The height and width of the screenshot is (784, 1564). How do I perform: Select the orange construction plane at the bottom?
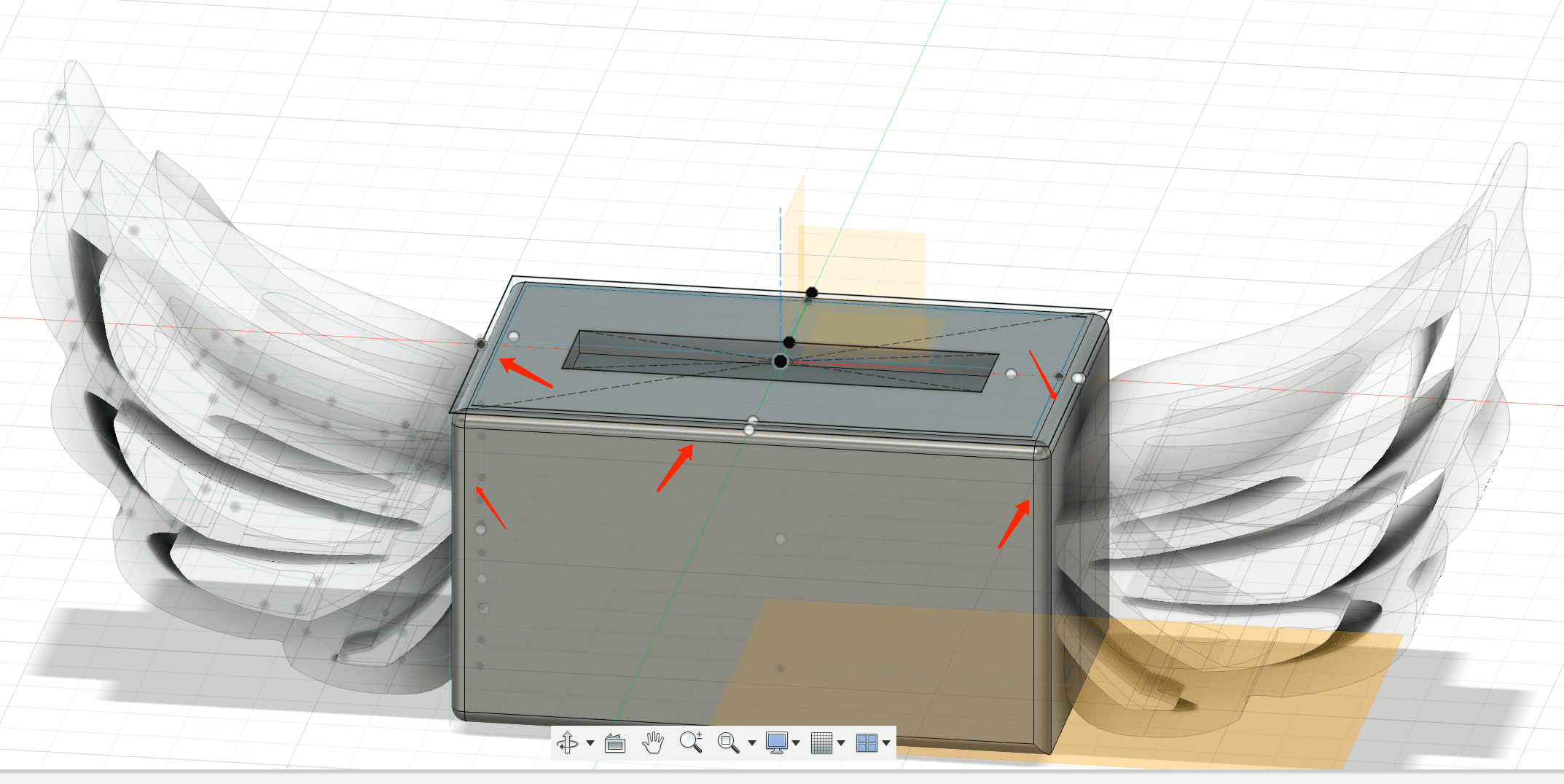coord(1057,685)
